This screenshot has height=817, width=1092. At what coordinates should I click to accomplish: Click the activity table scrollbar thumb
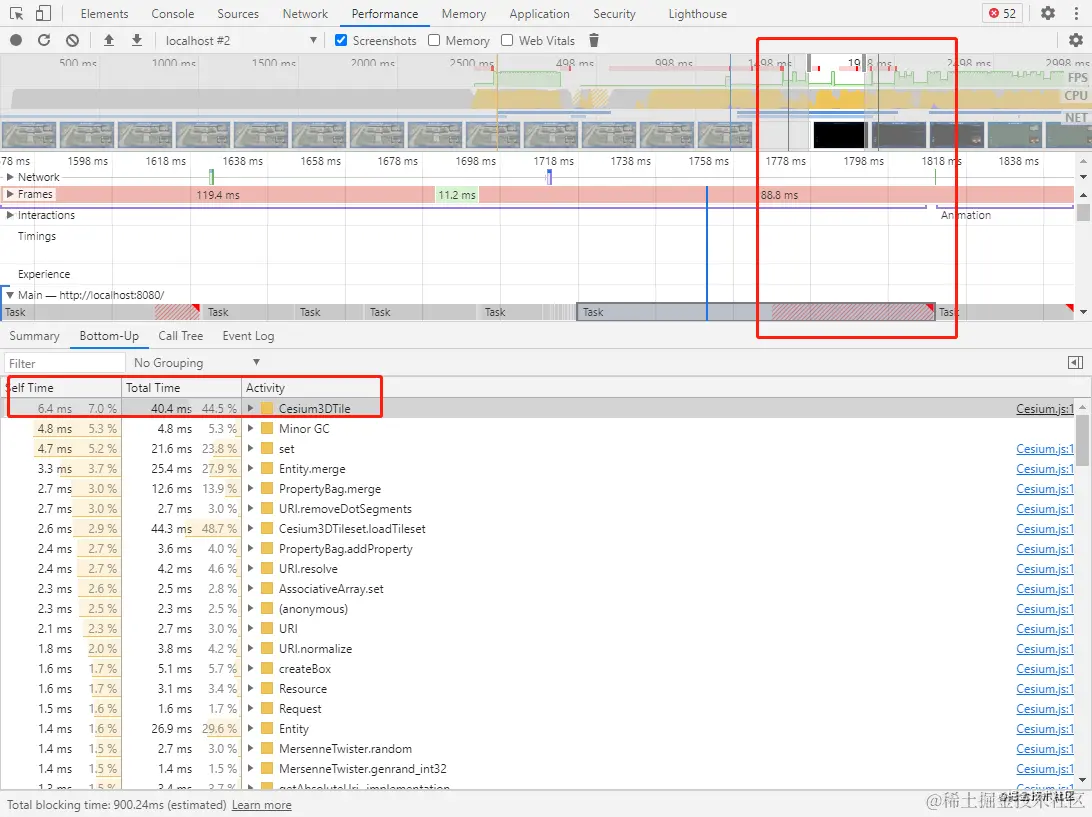pyautogui.click(x=1082, y=440)
